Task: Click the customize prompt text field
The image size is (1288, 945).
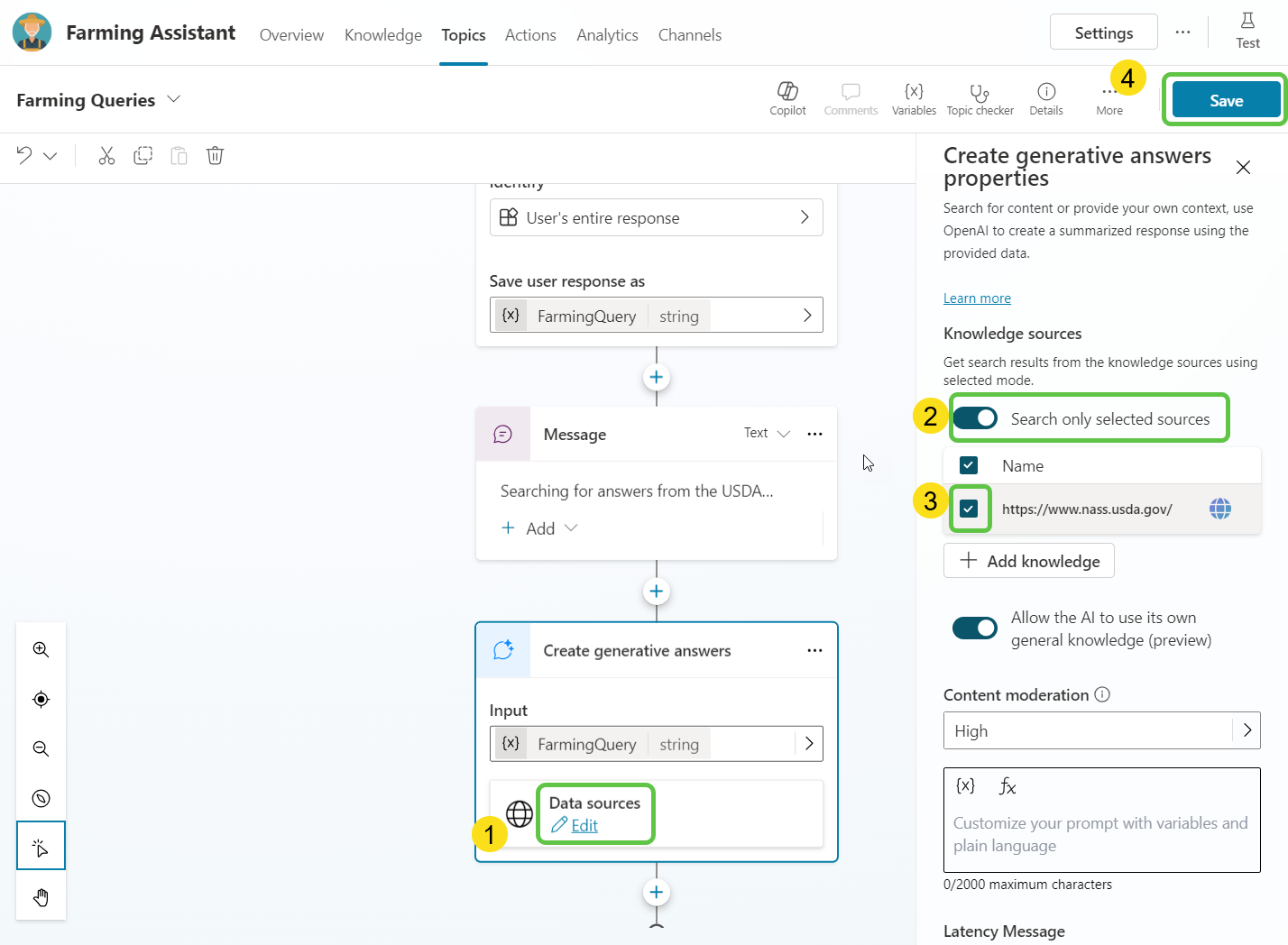Action: [1100, 834]
